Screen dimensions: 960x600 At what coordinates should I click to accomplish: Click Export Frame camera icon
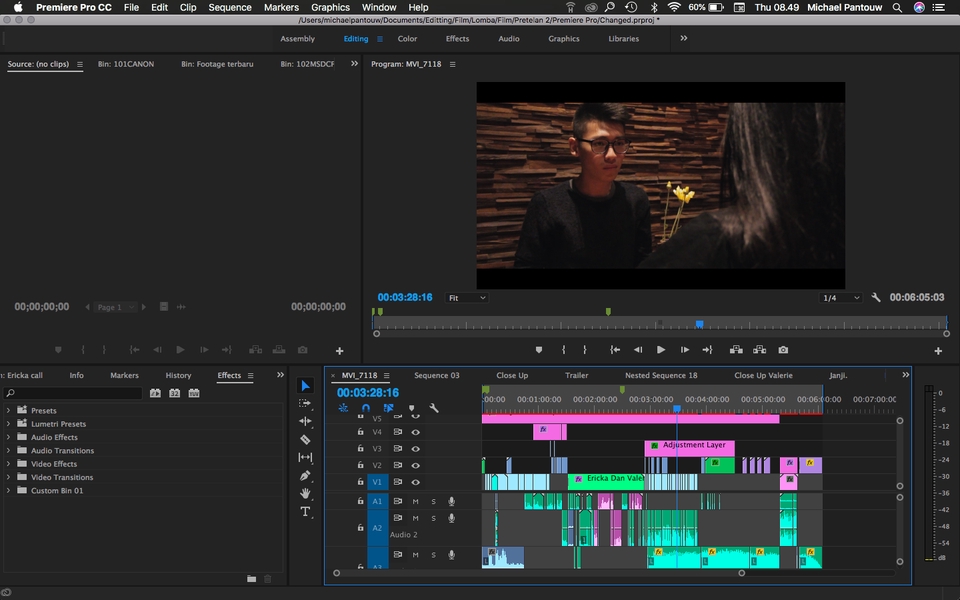[x=783, y=350]
